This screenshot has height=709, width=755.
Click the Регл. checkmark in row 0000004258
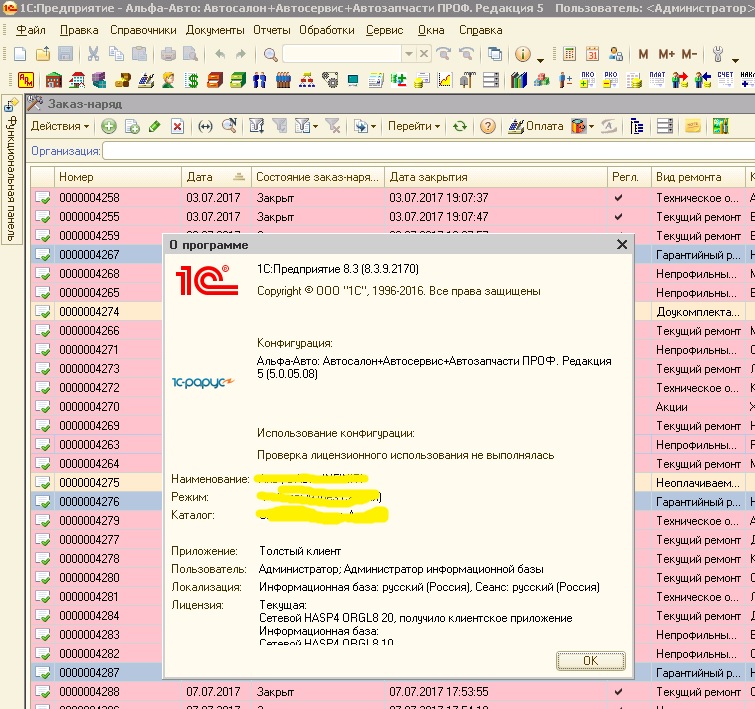[x=619, y=197]
